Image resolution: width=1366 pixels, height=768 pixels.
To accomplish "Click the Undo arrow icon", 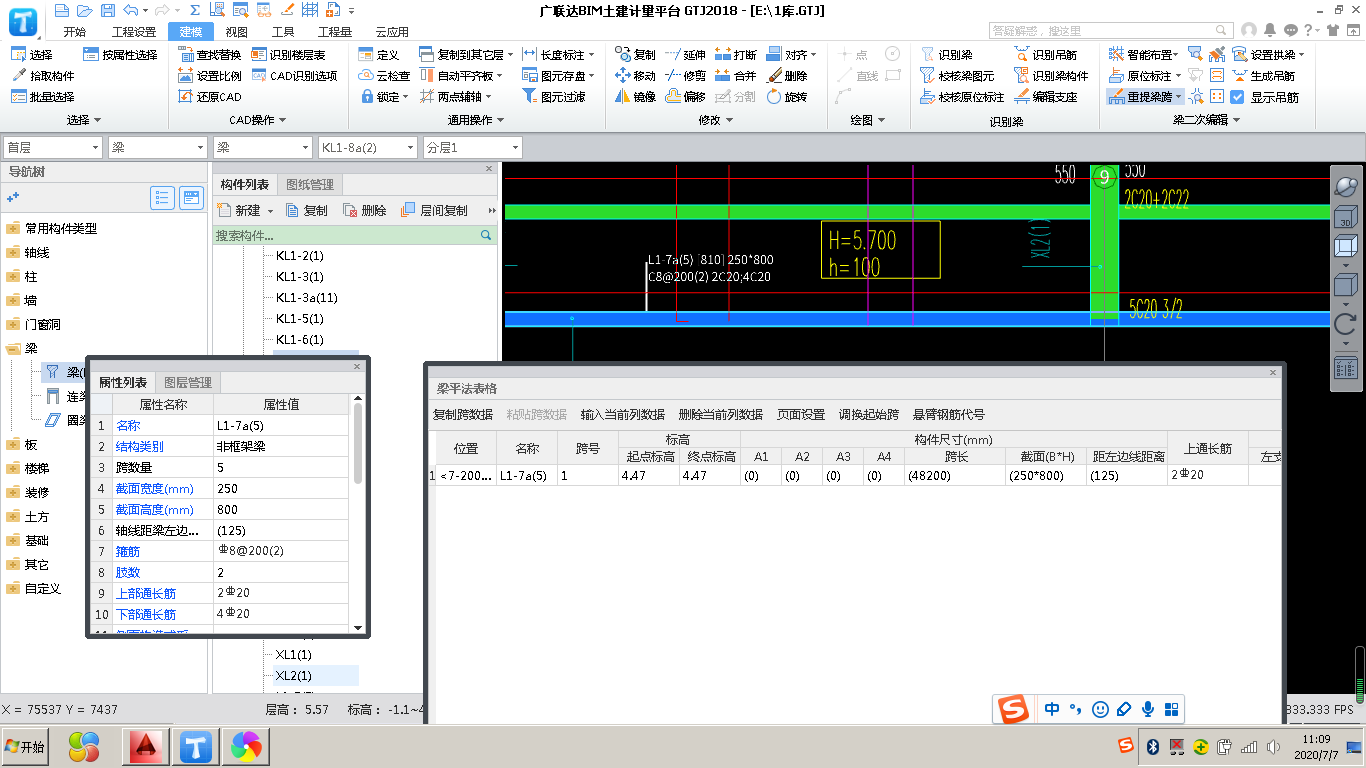I will coord(129,10).
